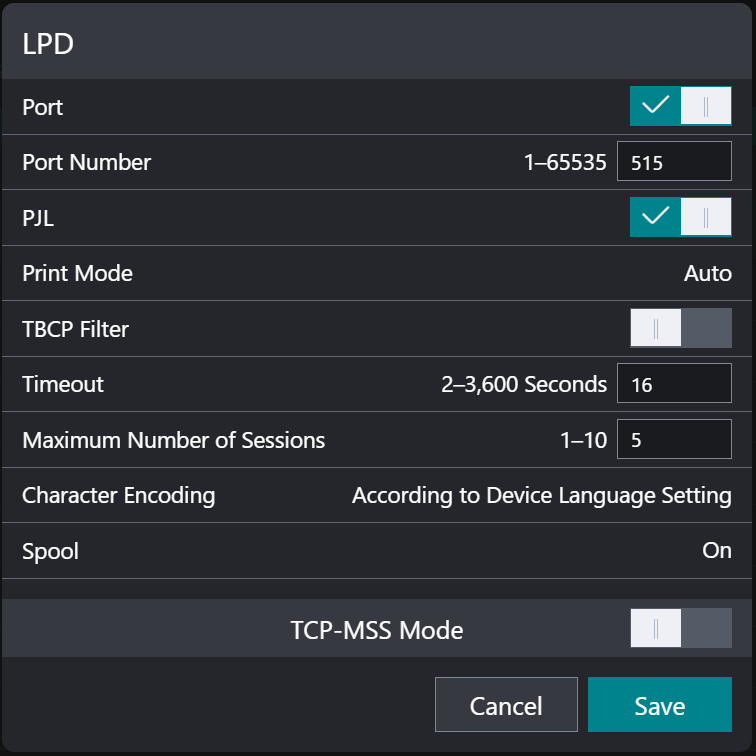Open the Print Mode Auto setting

pos(707,273)
